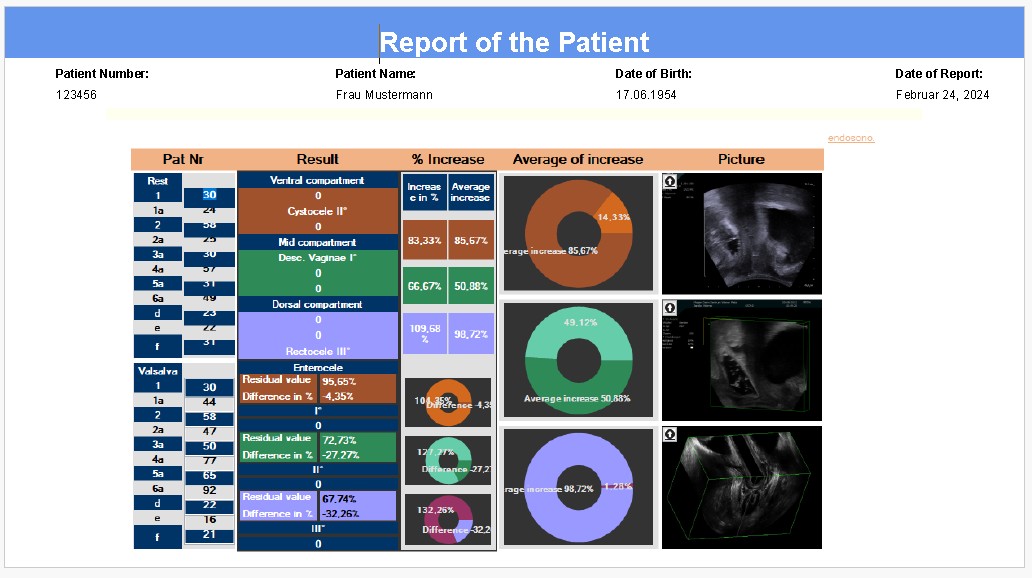Click the % Increase column header
Viewport: 1032px width, 578px height.
(448, 159)
